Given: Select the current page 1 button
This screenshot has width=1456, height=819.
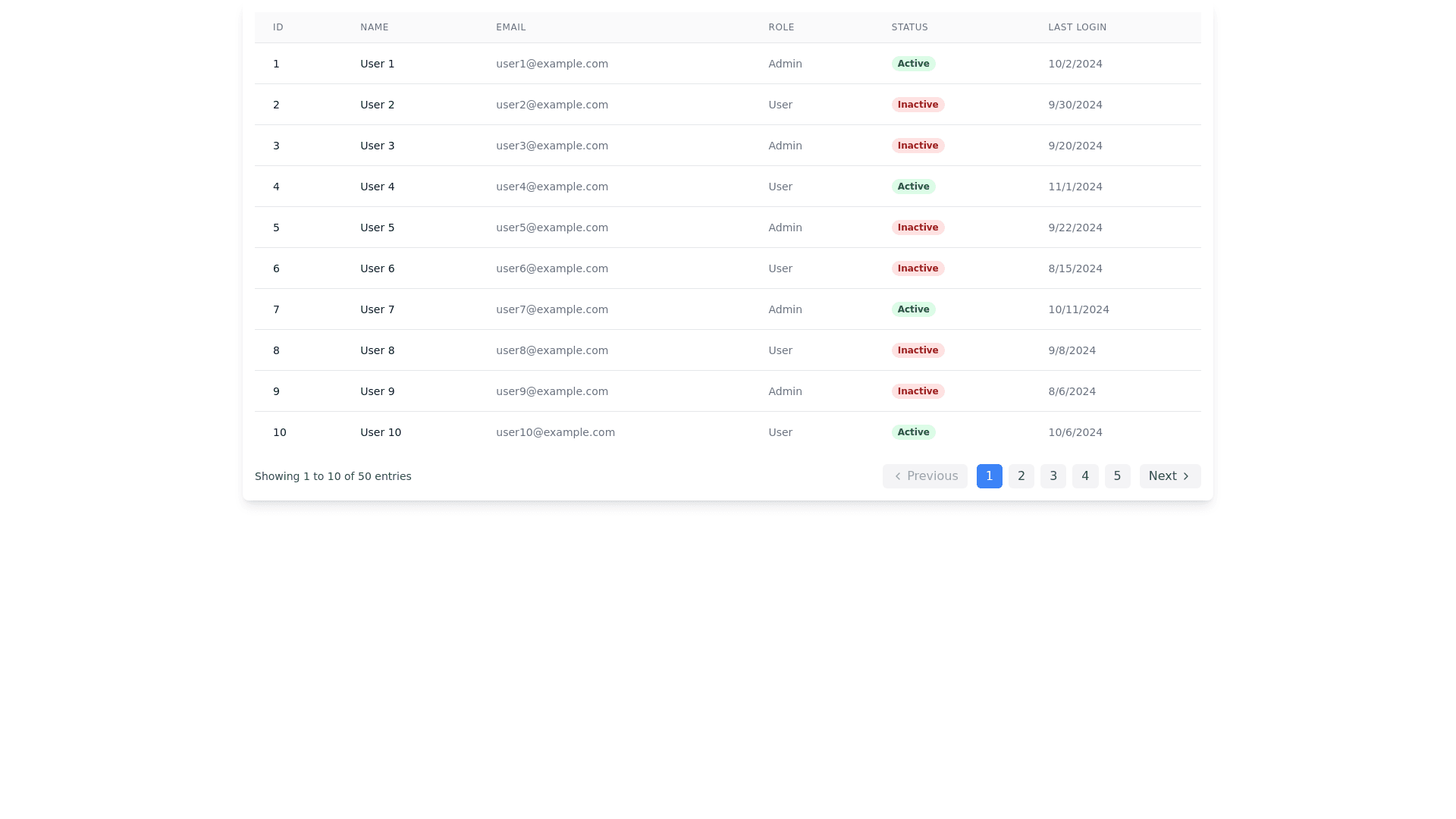Looking at the screenshot, I should [x=989, y=476].
